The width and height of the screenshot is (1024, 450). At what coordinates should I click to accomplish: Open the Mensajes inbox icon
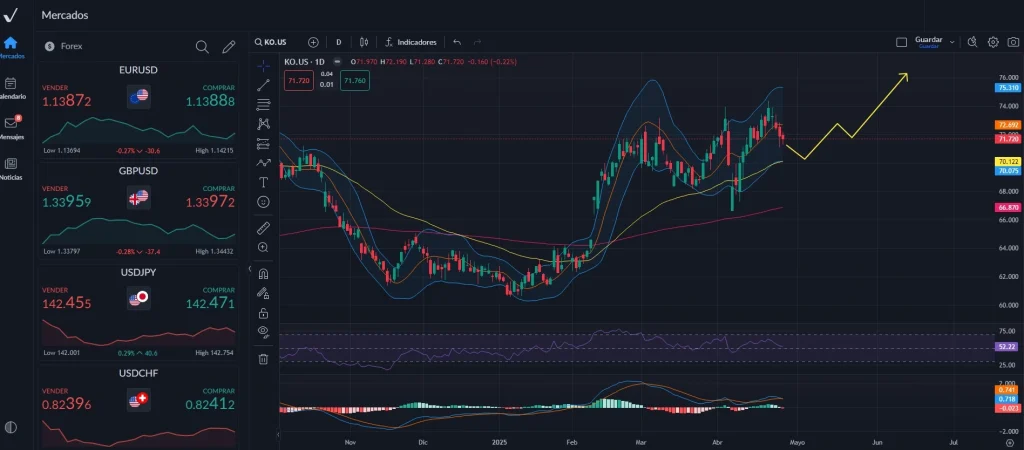pyautogui.click(x=10, y=123)
